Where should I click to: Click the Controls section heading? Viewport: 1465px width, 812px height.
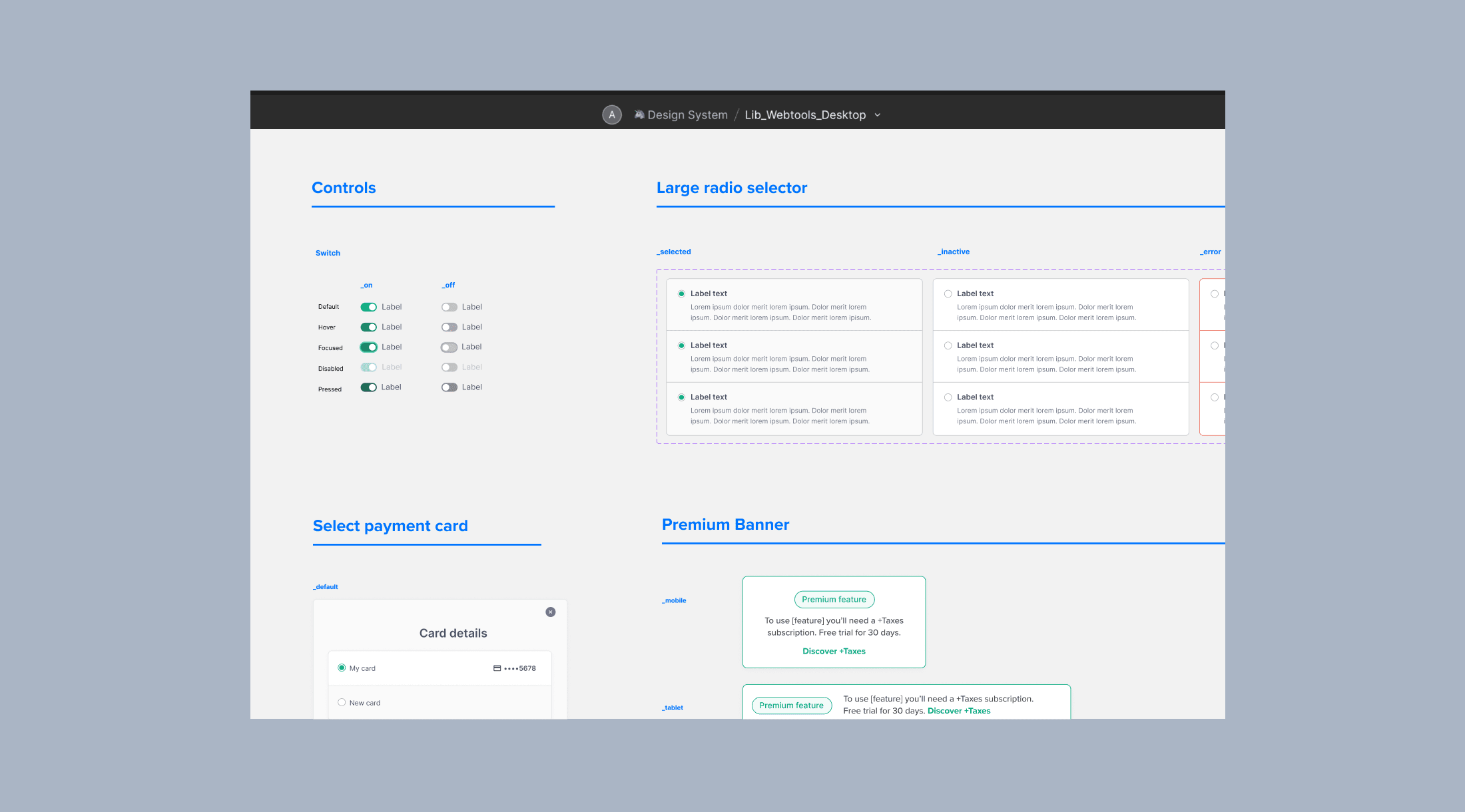[344, 188]
